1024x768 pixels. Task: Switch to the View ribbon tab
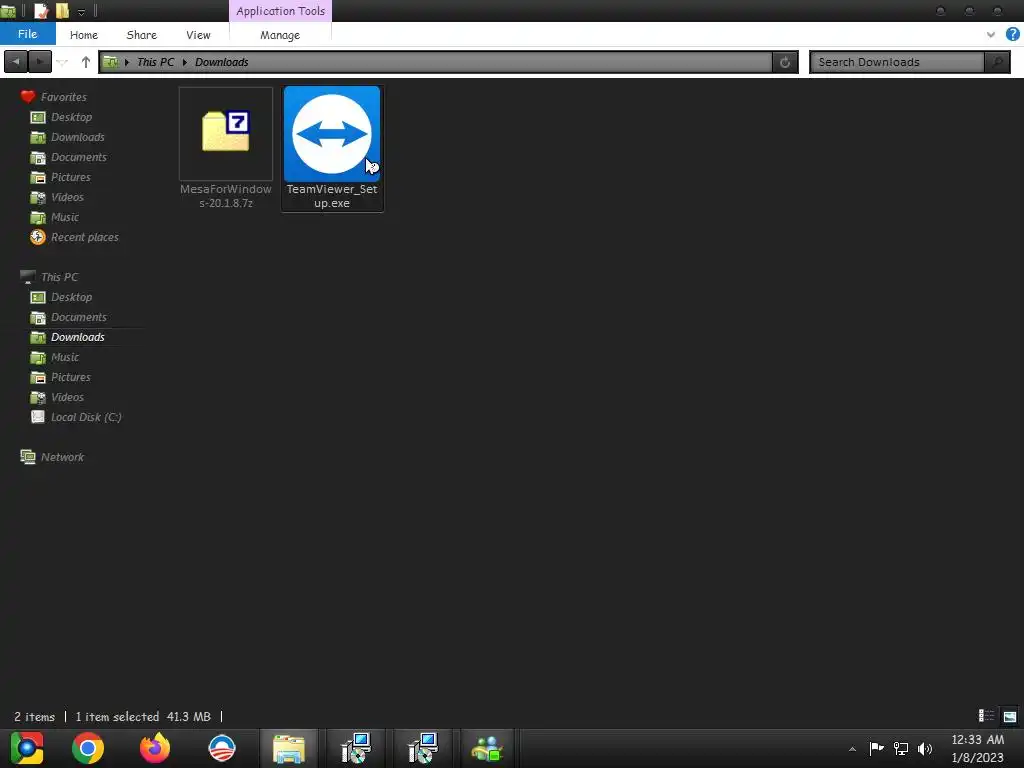(198, 35)
